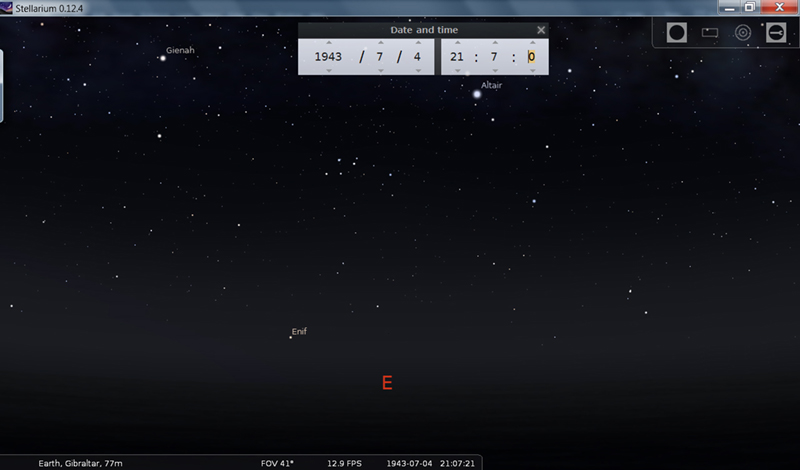This screenshot has width=800, height=470.
Task: Open the Oculars configuration wrench icon
Action: click(776, 33)
